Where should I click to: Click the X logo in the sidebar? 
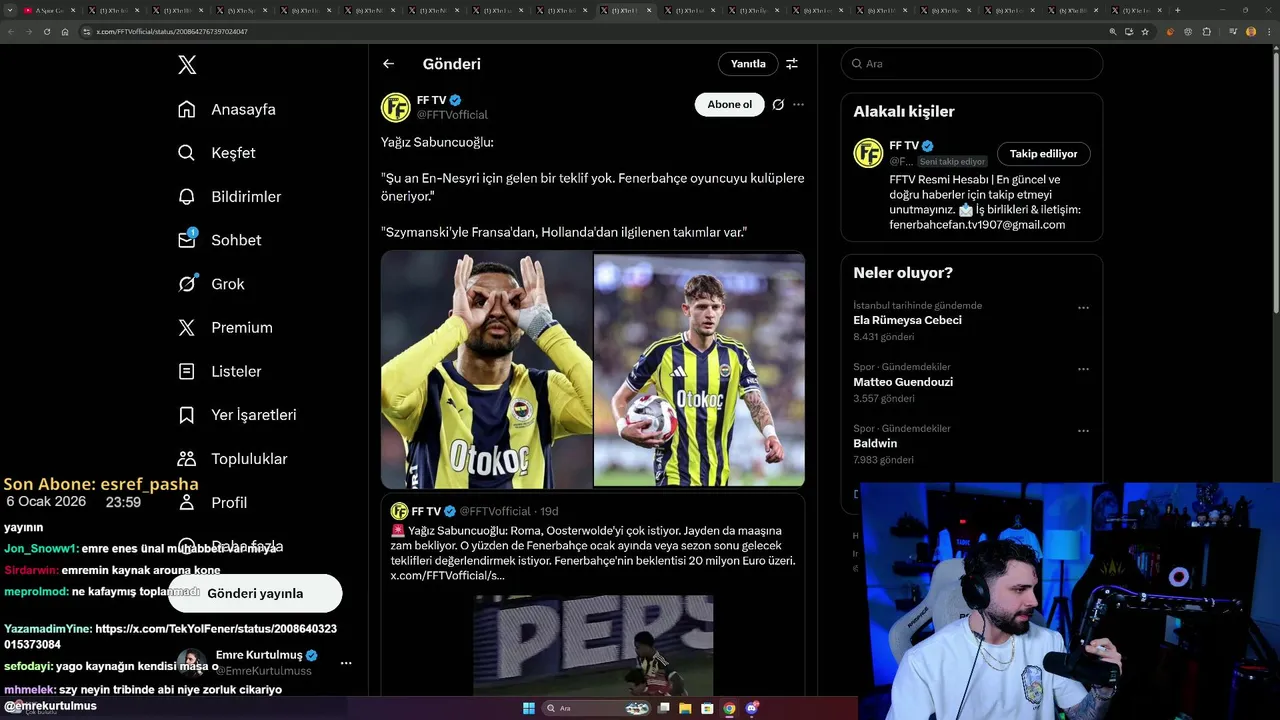pos(187,65)
